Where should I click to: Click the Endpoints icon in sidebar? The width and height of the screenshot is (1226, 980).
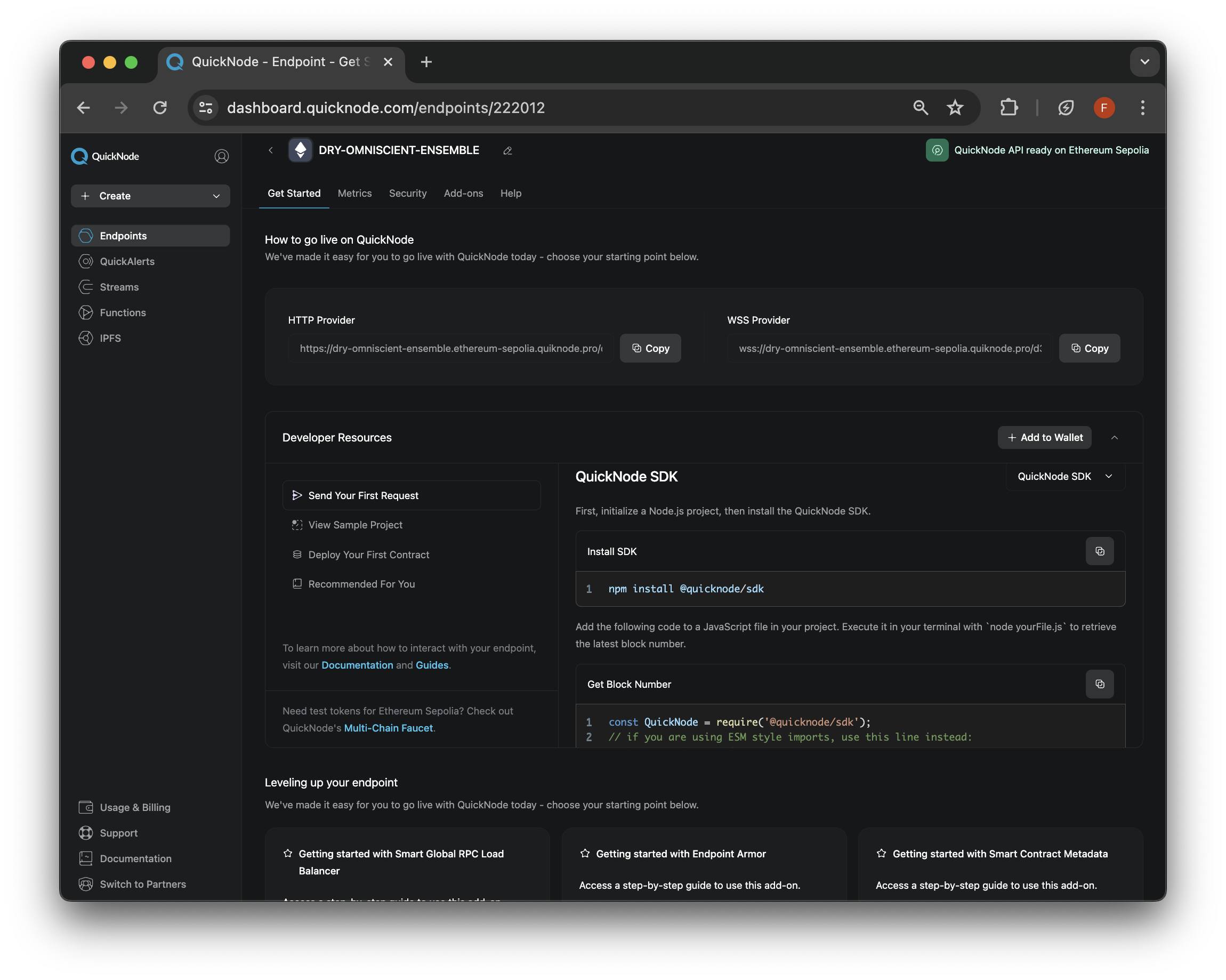click(85, 235)
